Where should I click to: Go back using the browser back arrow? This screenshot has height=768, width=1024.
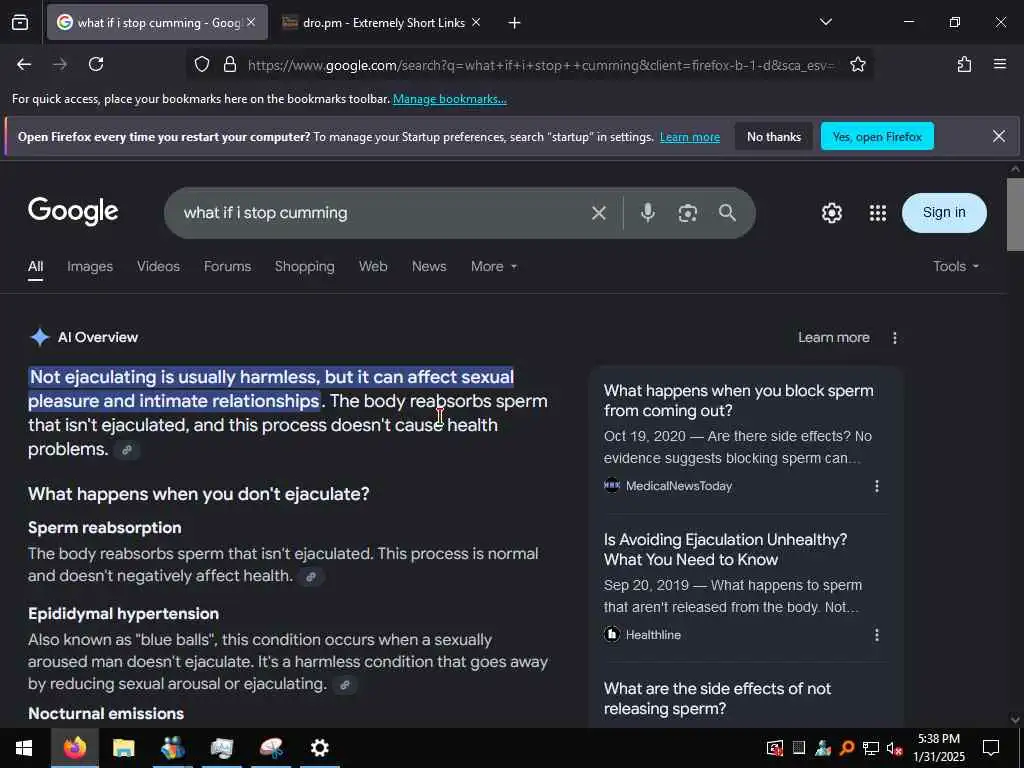pyautogui.click(x=24, y=64)
